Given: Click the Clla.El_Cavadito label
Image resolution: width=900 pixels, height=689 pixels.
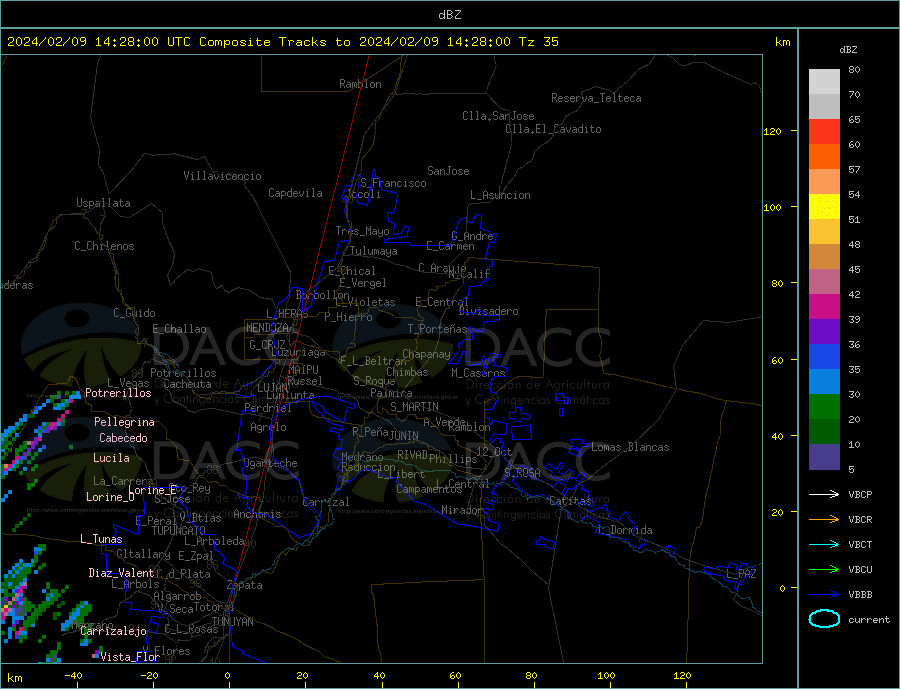Looking at the screenshot, I should (553, 129).
